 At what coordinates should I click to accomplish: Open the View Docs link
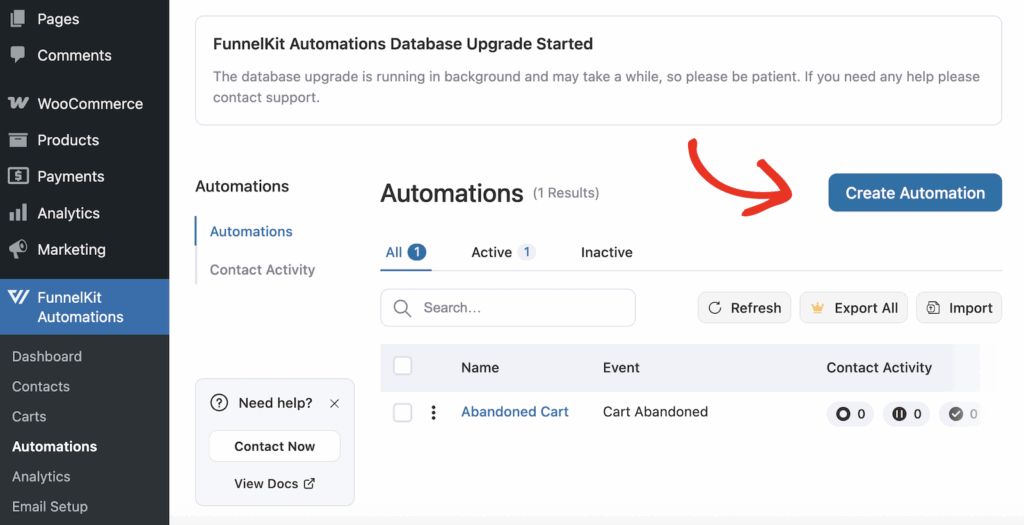(274, 483)
